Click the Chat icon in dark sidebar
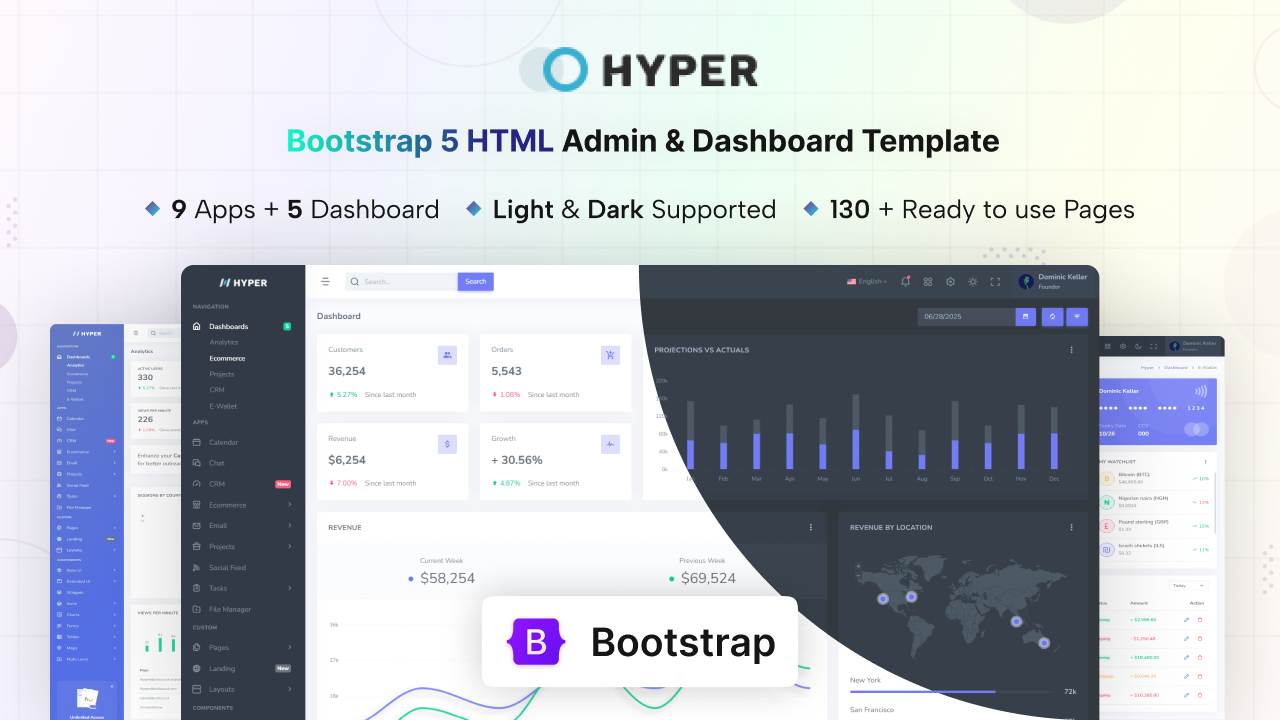 tap(197, 463)
